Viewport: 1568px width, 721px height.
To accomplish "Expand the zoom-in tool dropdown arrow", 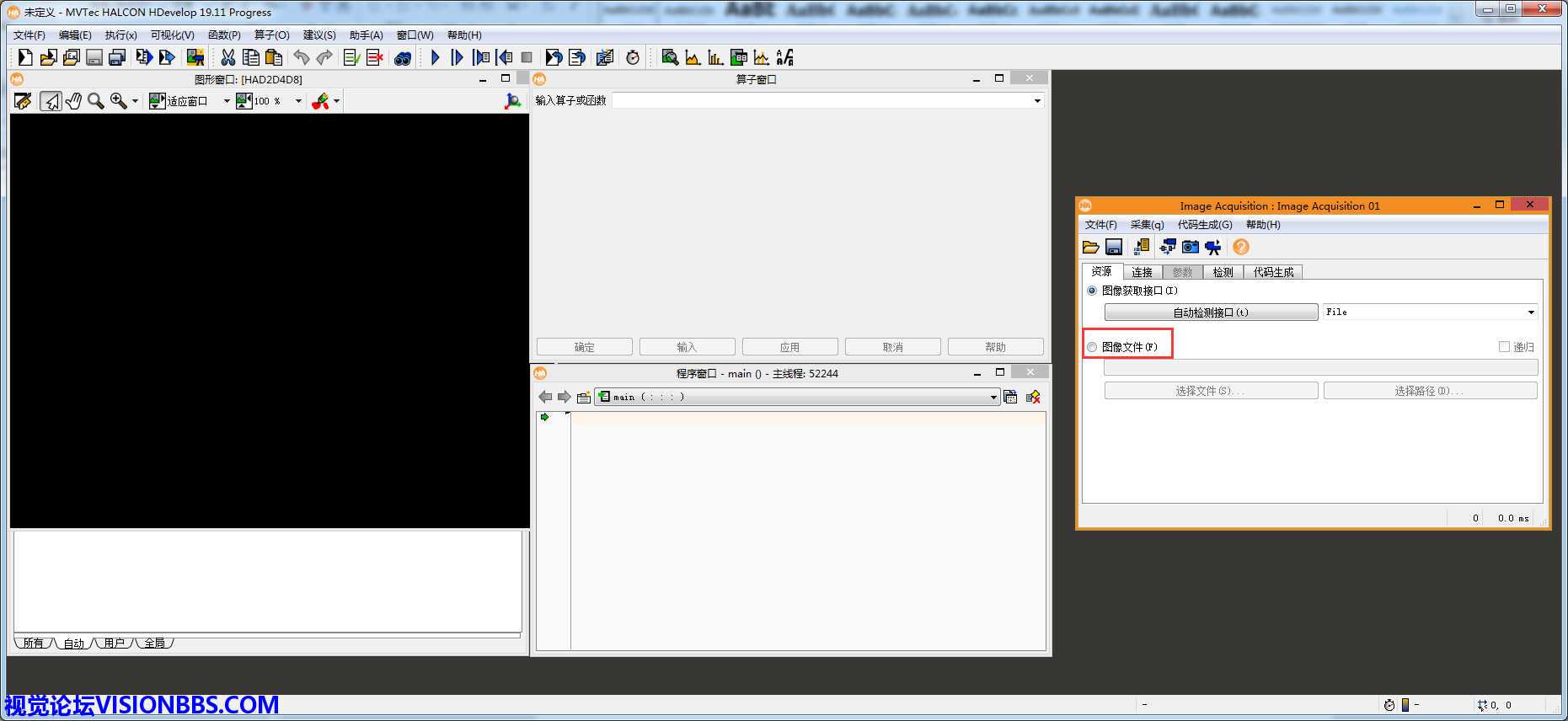I will [x=135, y=101].
